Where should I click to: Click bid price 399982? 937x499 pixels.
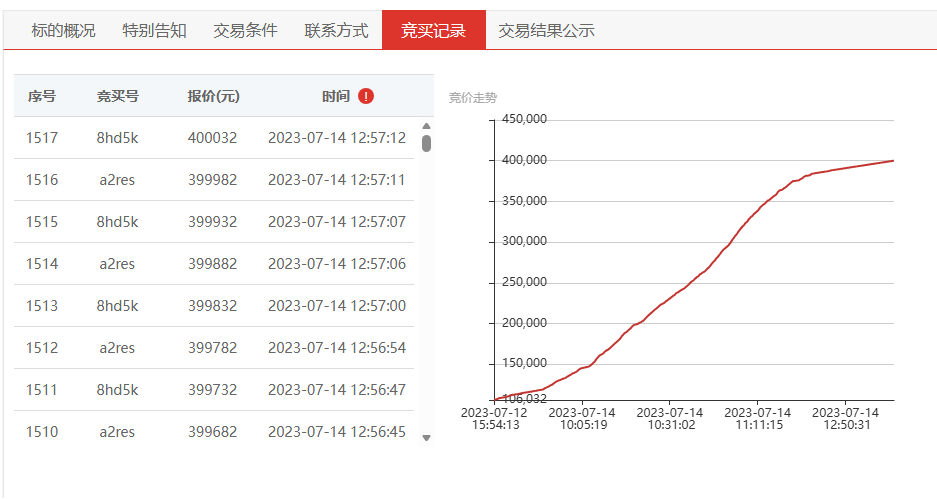(212, 180)
